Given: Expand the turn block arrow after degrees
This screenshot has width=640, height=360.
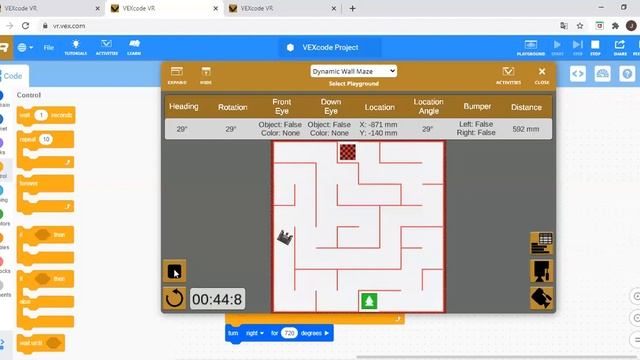Looking at the screenshot, I should [x=327, y=333].
